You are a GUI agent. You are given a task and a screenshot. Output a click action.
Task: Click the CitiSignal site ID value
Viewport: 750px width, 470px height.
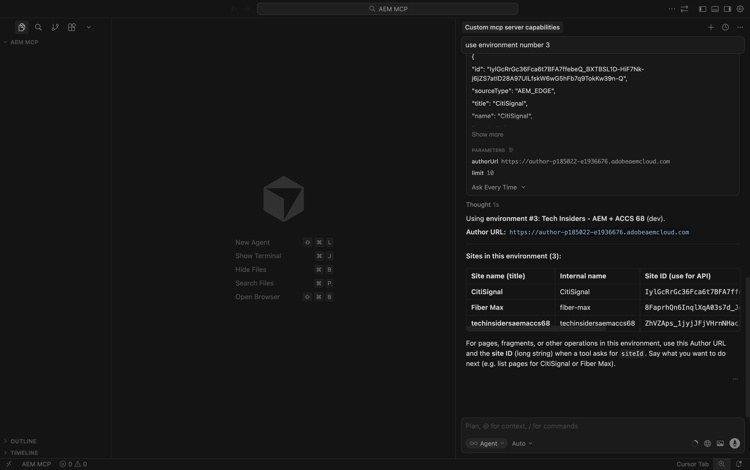pos(692,292)
